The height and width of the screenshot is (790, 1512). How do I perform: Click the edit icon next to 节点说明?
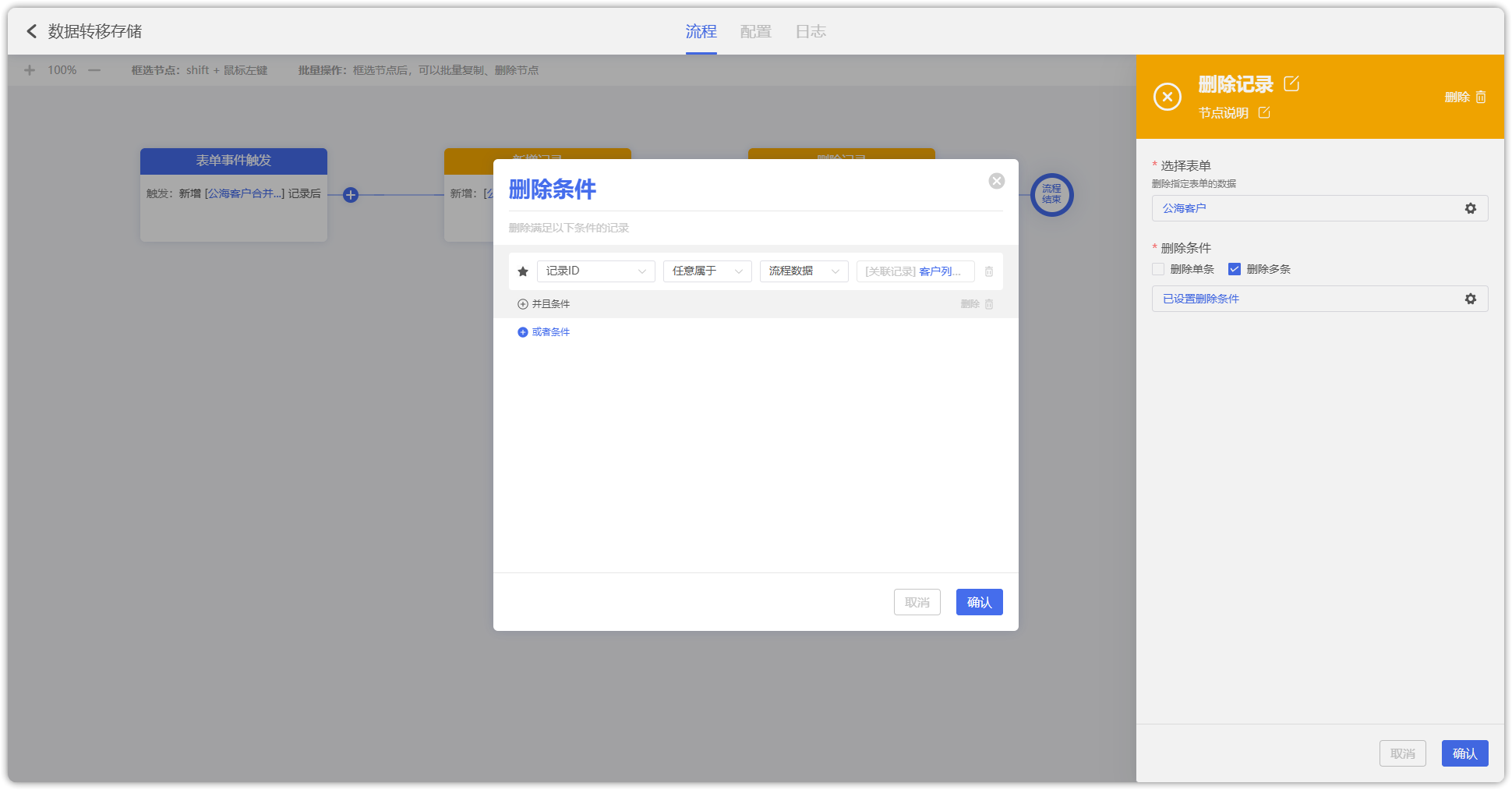pyautogui.click(x=1264, y=113)
